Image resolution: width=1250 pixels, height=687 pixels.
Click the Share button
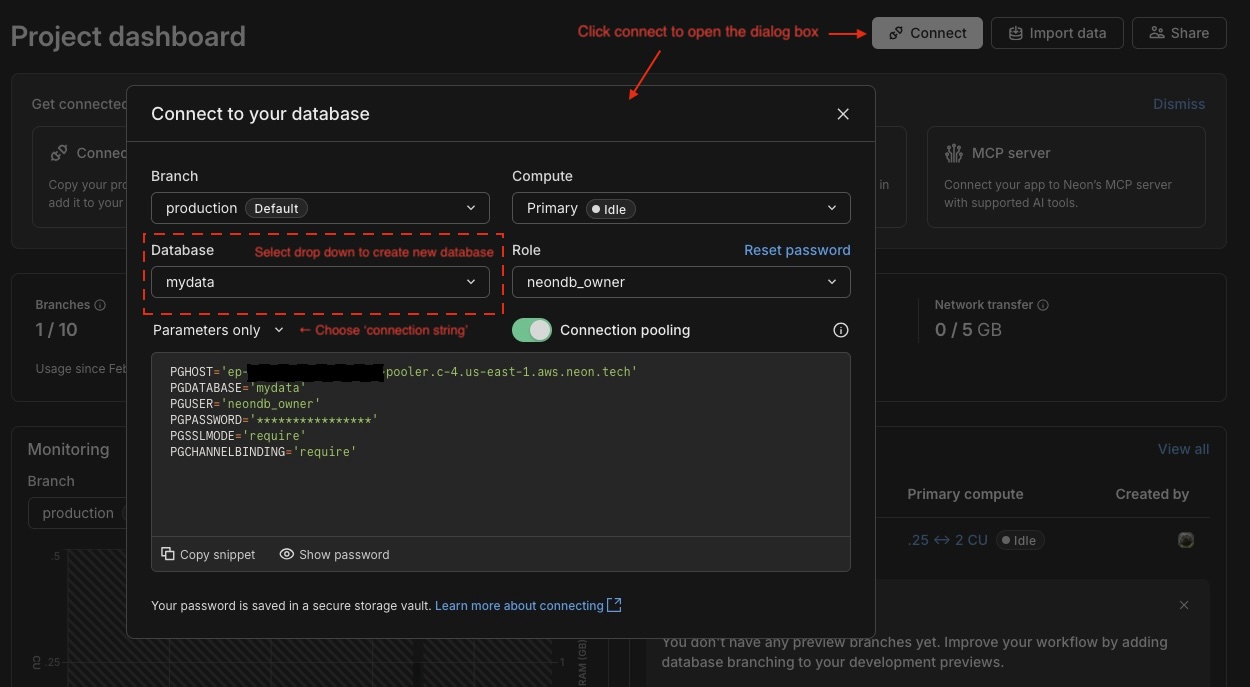click(1178, 33)
